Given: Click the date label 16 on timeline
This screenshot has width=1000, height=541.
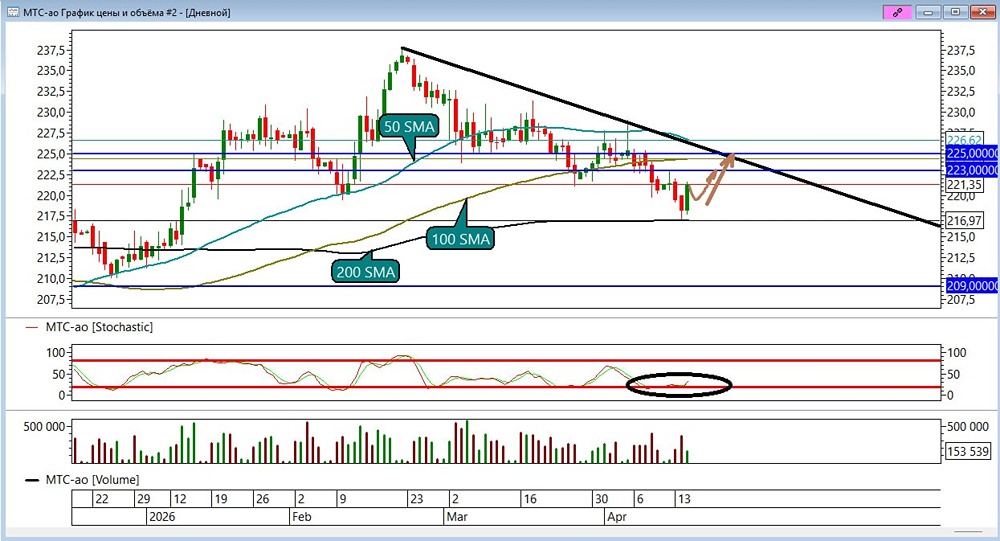Looking at the screenshot, I should [x=529, y=499].
